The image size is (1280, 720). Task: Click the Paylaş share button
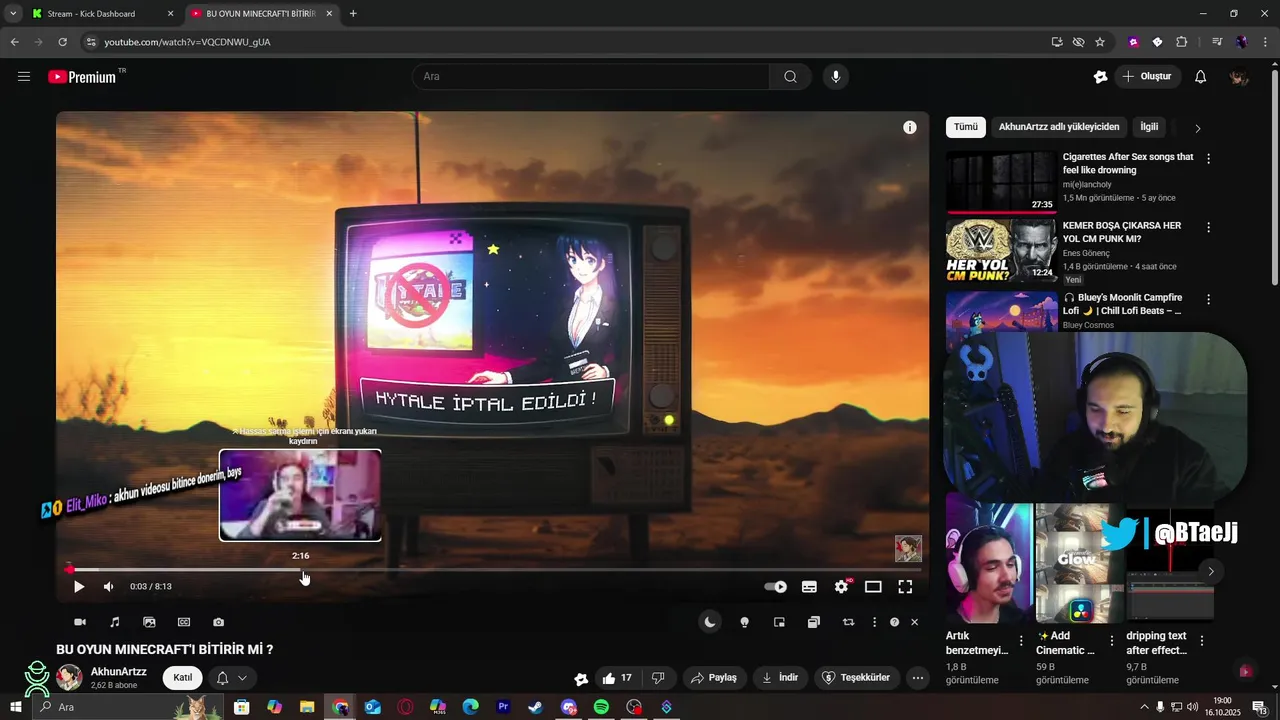coord(714,677)
